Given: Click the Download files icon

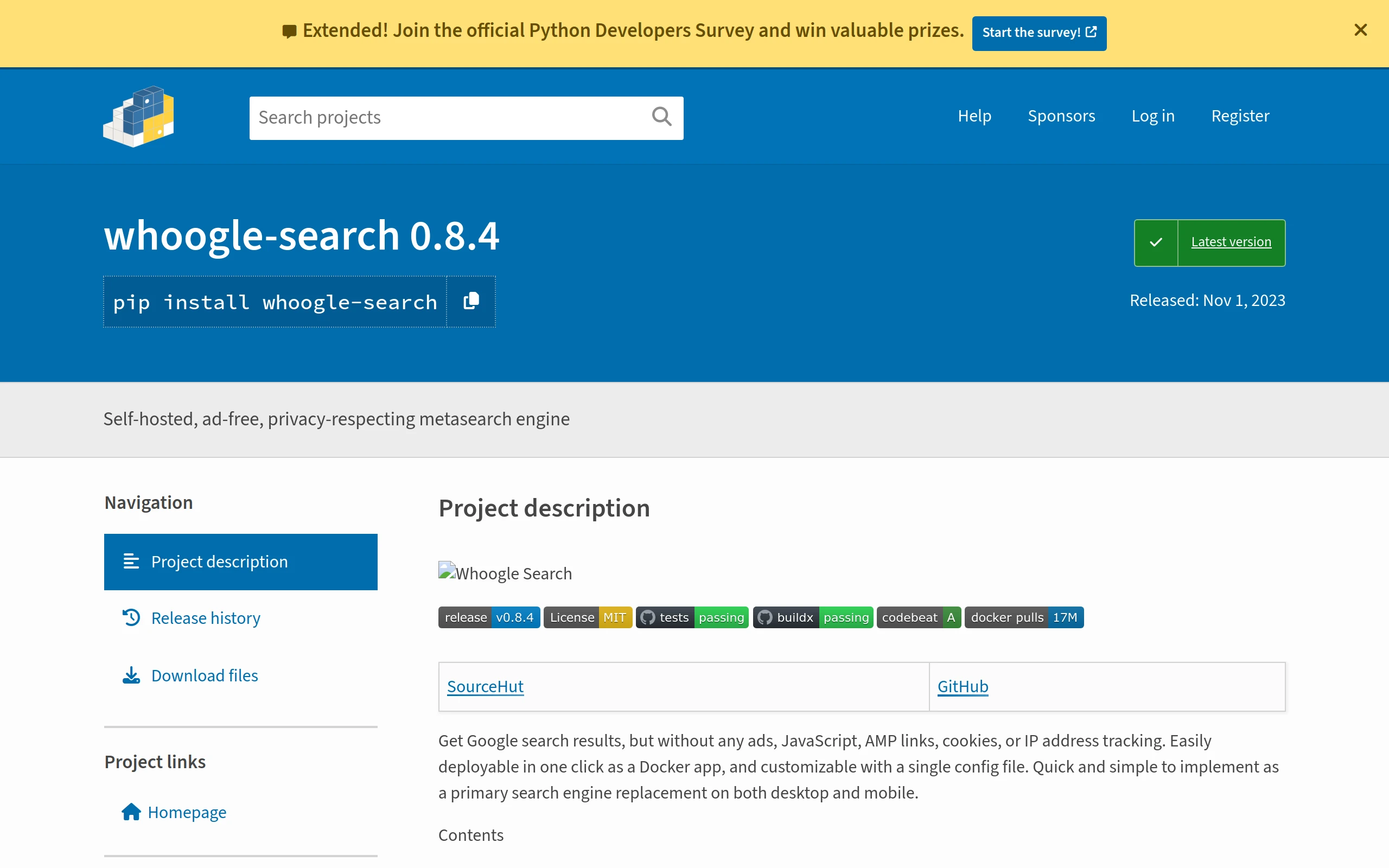Looking at the screenshot, I should [131, 675].
